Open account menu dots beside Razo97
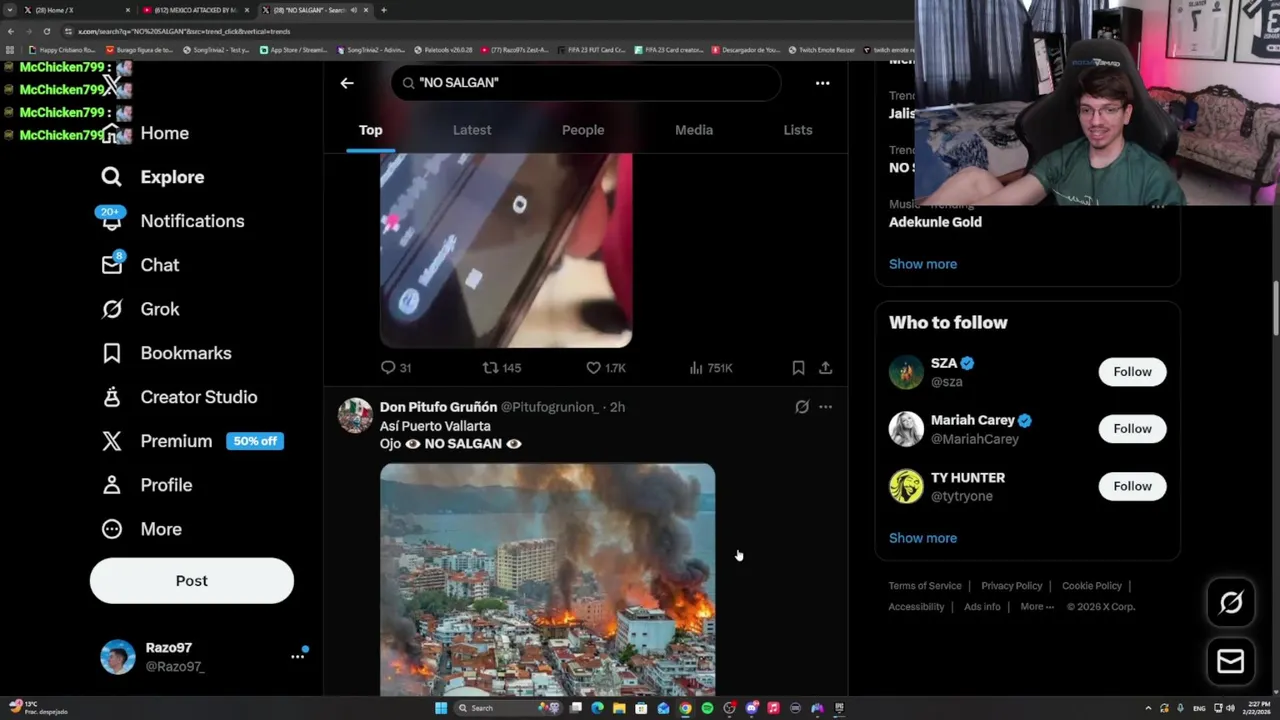The image size is (1280, 720). click(x=297, y=656)
